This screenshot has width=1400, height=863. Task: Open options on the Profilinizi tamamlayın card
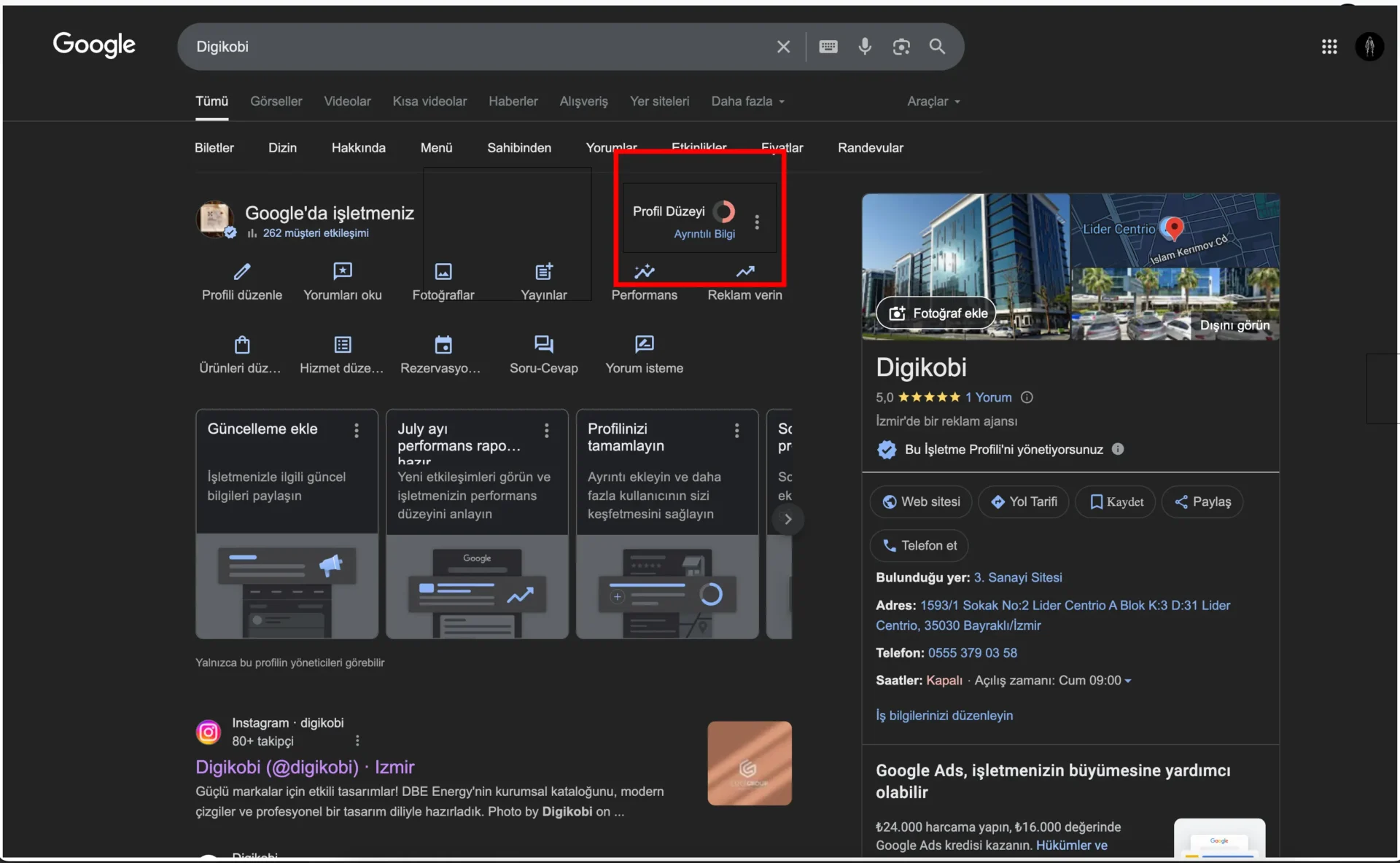coord(737,431)
